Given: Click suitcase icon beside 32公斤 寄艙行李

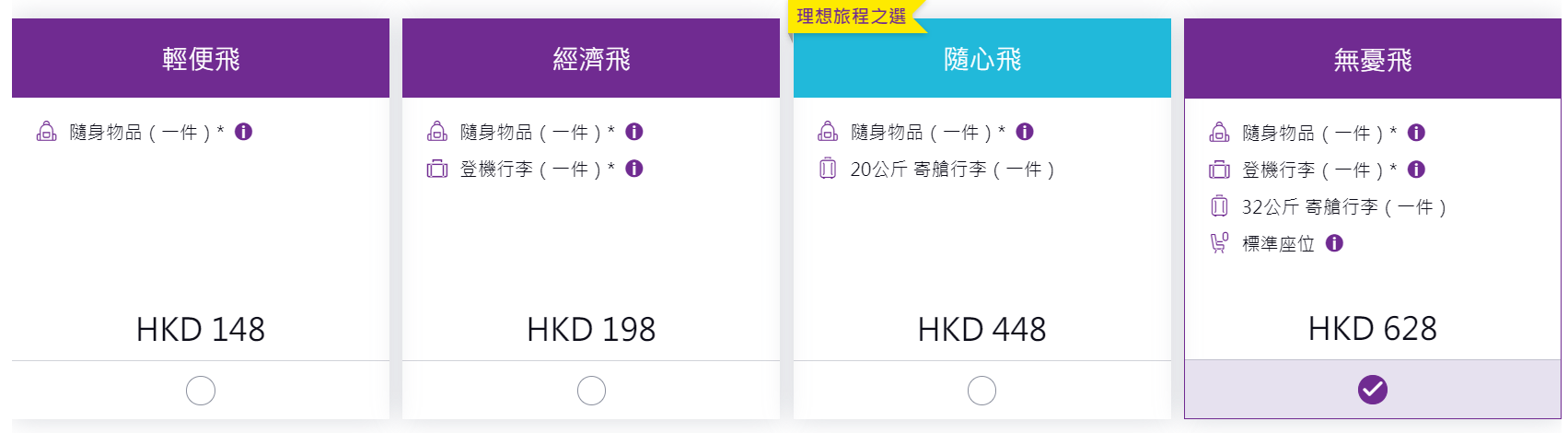Looking at the screenshot, I should point(1219,206).
